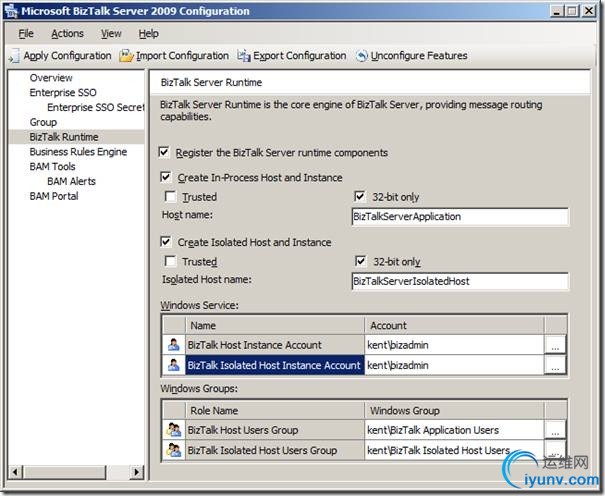Close the BizTalk Configuration window
The width and height of the screenshot is (605, 496).
(x=589, y=11)
